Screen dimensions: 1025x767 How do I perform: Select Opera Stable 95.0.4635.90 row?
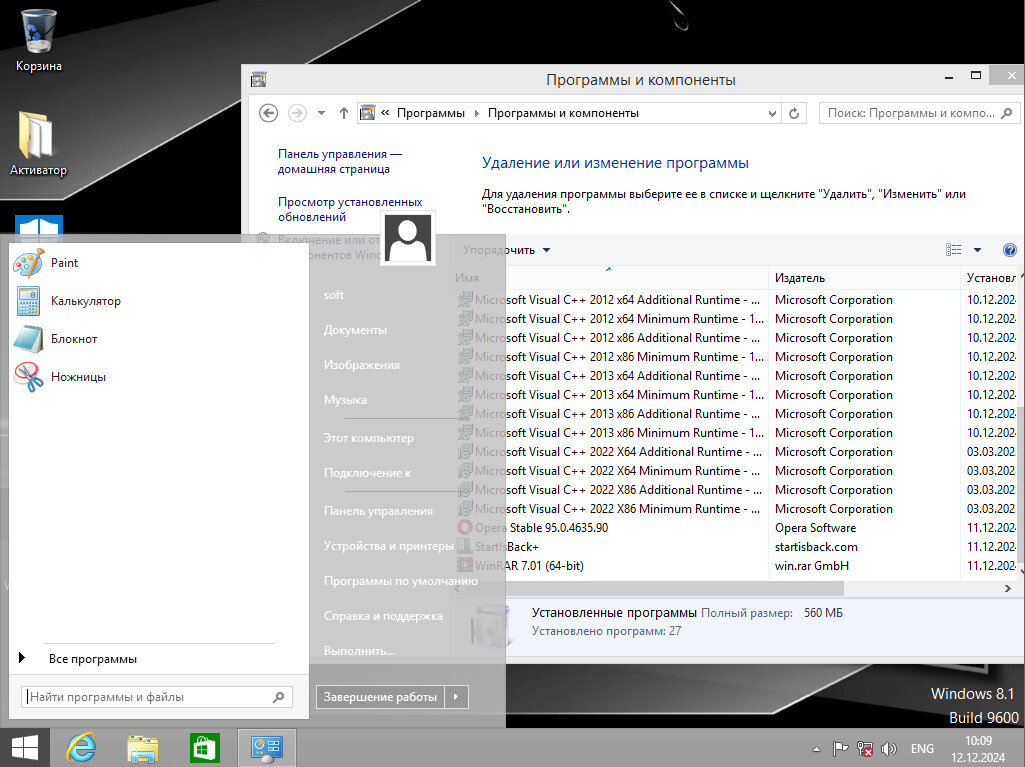[736, 528]
